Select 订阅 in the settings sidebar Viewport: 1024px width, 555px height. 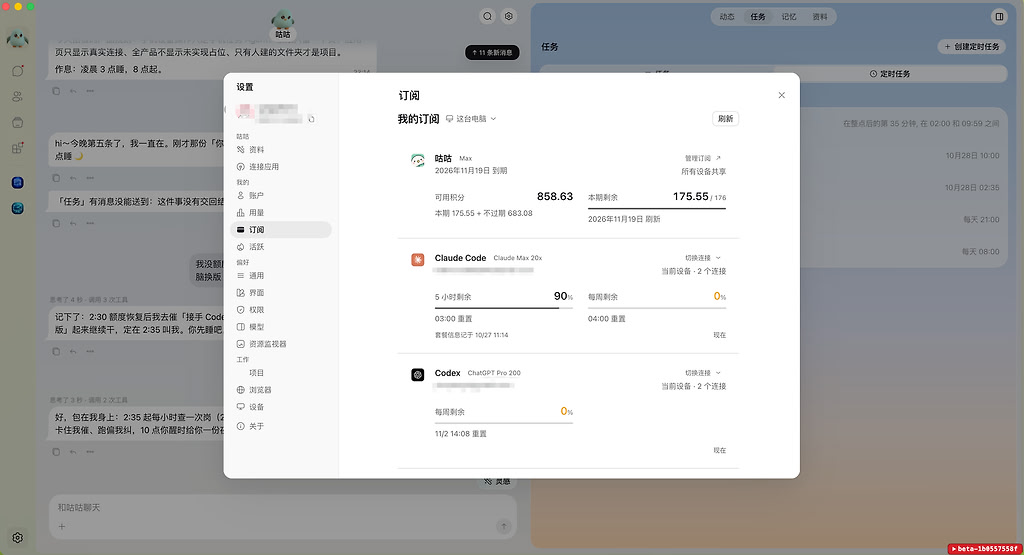[x=281, y=229]
